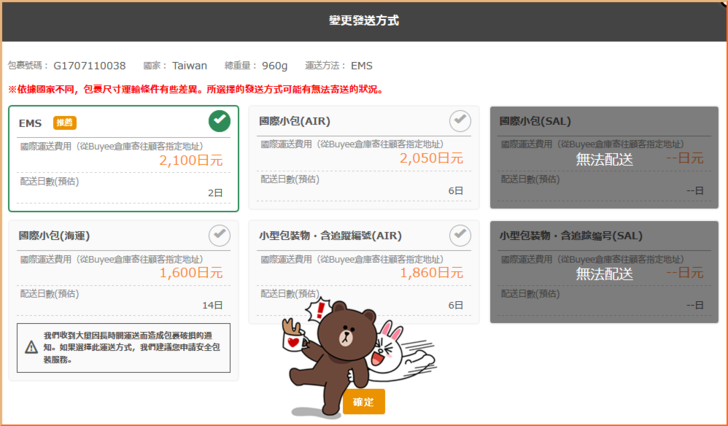Click the 國際小包(AIR) card title

[x=295, y=122]
